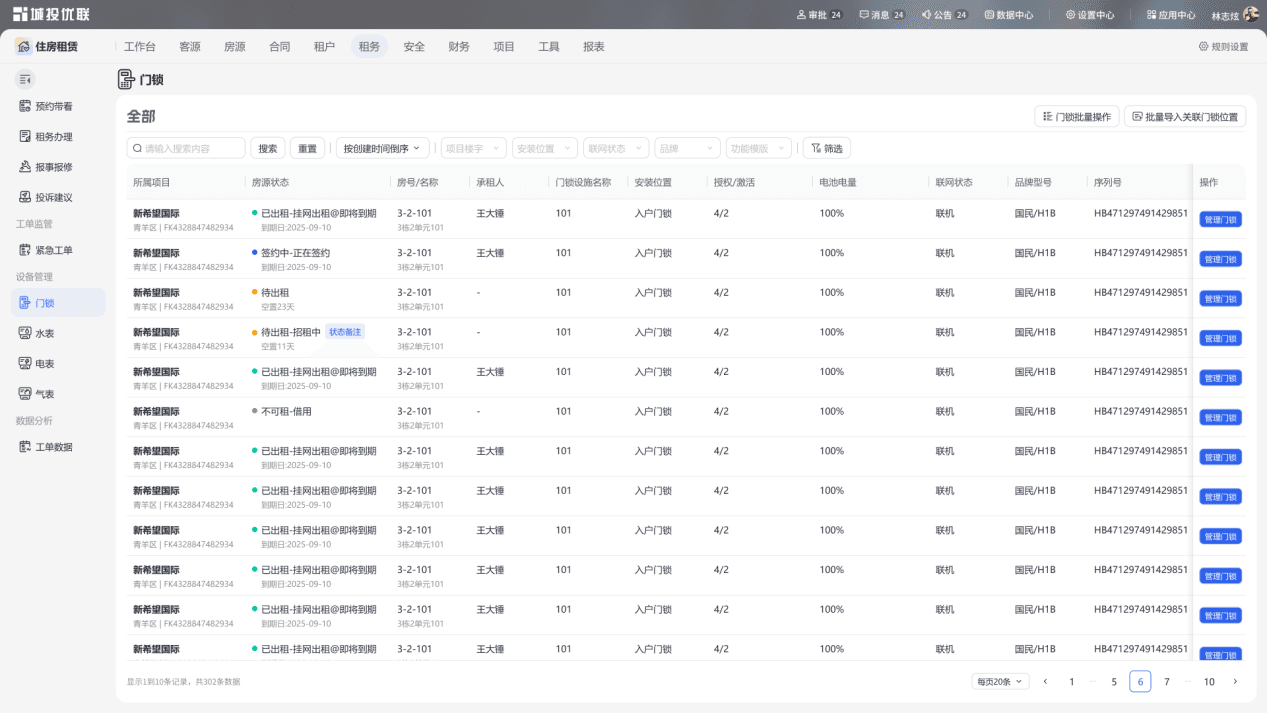Image resolution: width=1267 pixels, height=713 pixels.
Task: Switch to the 报表 tab
Action: click(x=594, y=47)
